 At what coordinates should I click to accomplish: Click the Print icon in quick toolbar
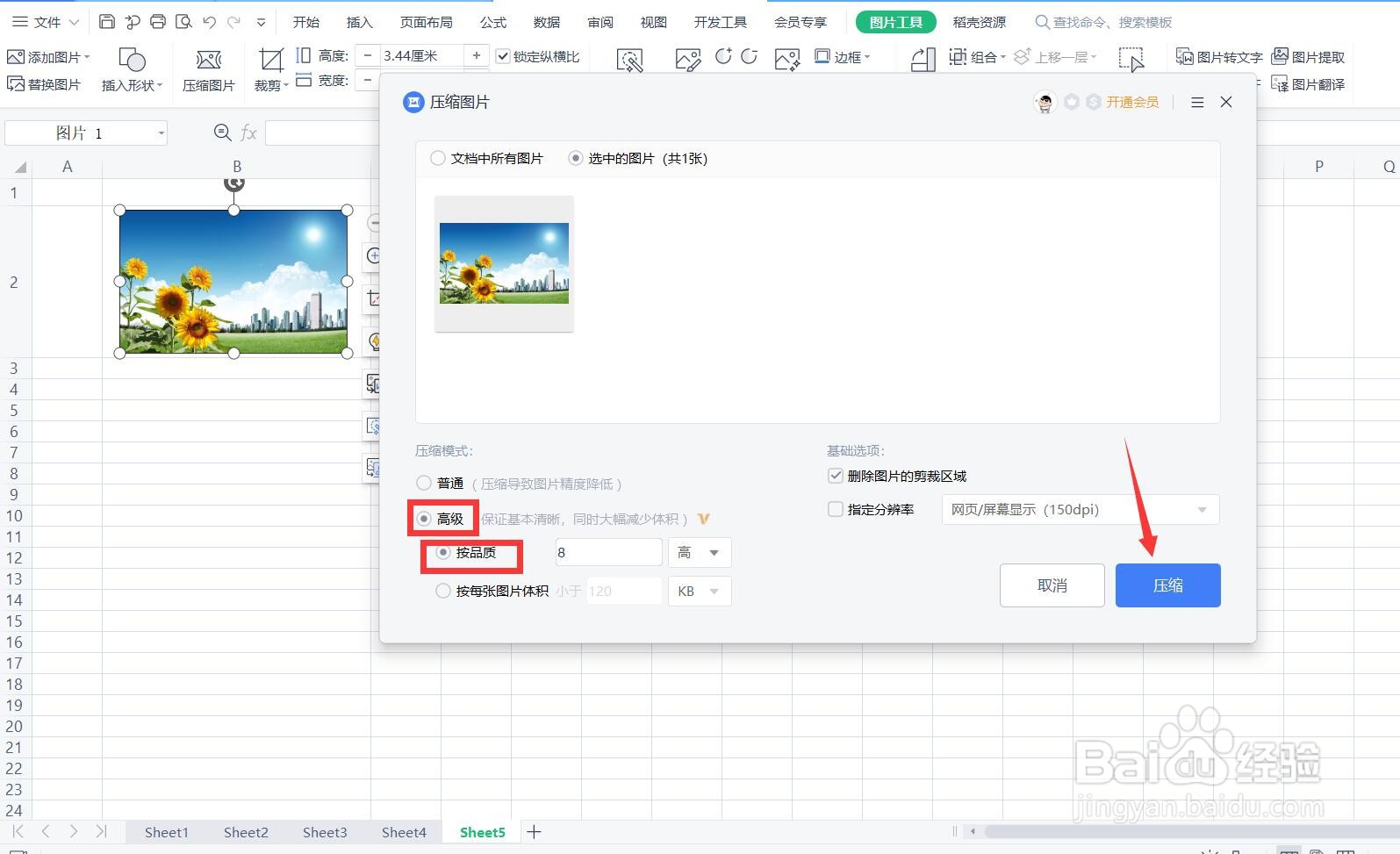(158, 22)
